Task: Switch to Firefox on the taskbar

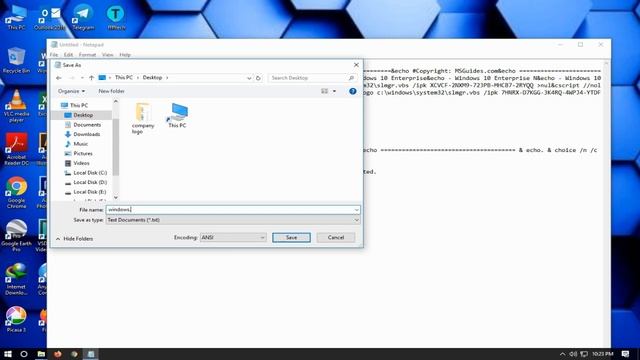Action: (58, 354)
